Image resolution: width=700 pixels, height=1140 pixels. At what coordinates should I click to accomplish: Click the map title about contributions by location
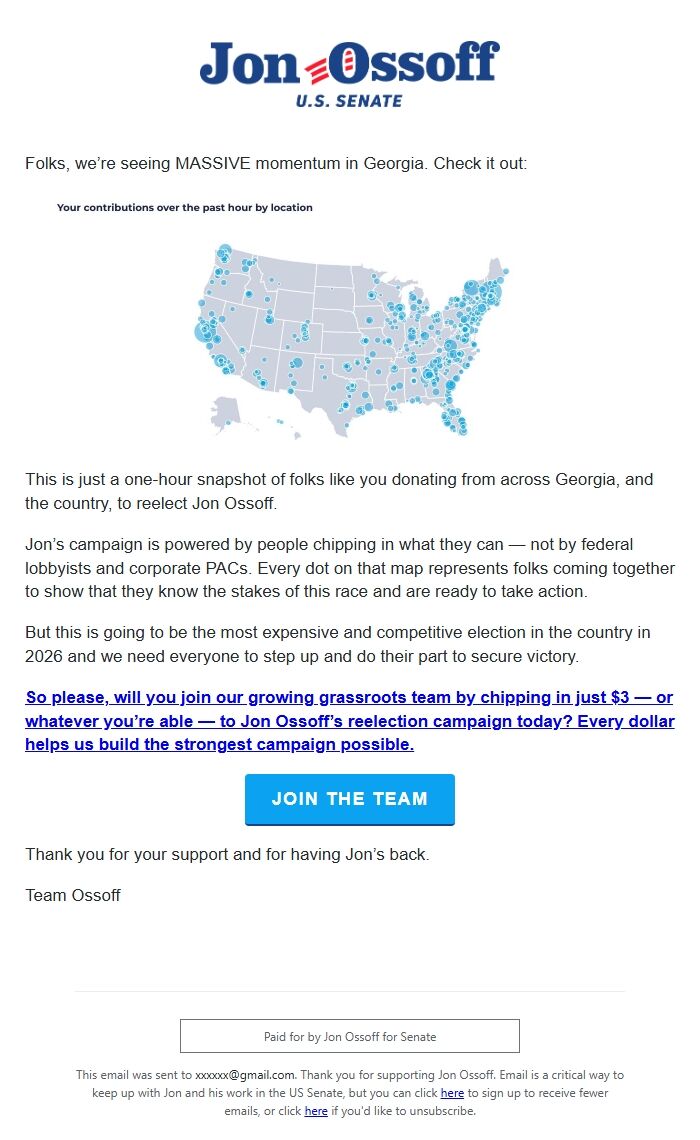(185, 208)
